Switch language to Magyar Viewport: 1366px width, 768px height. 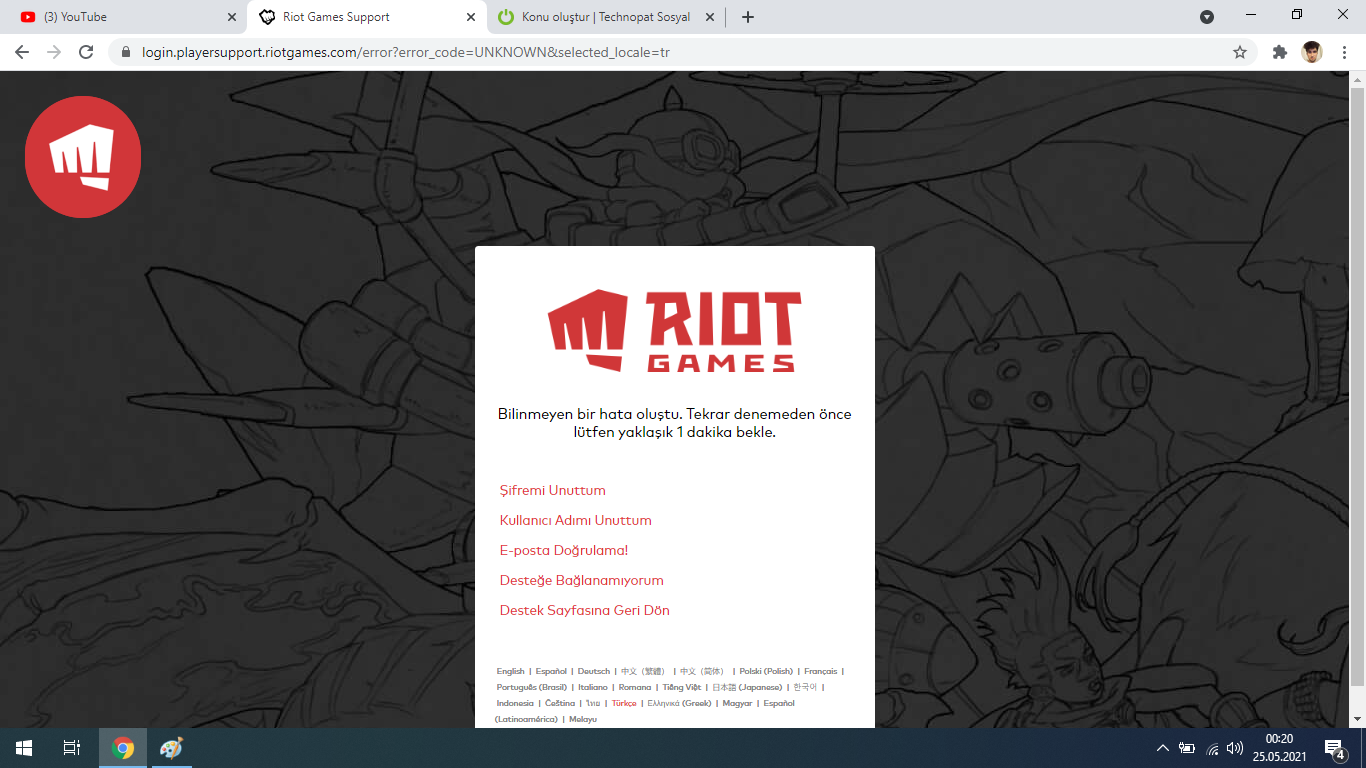(x=737, y=704)
